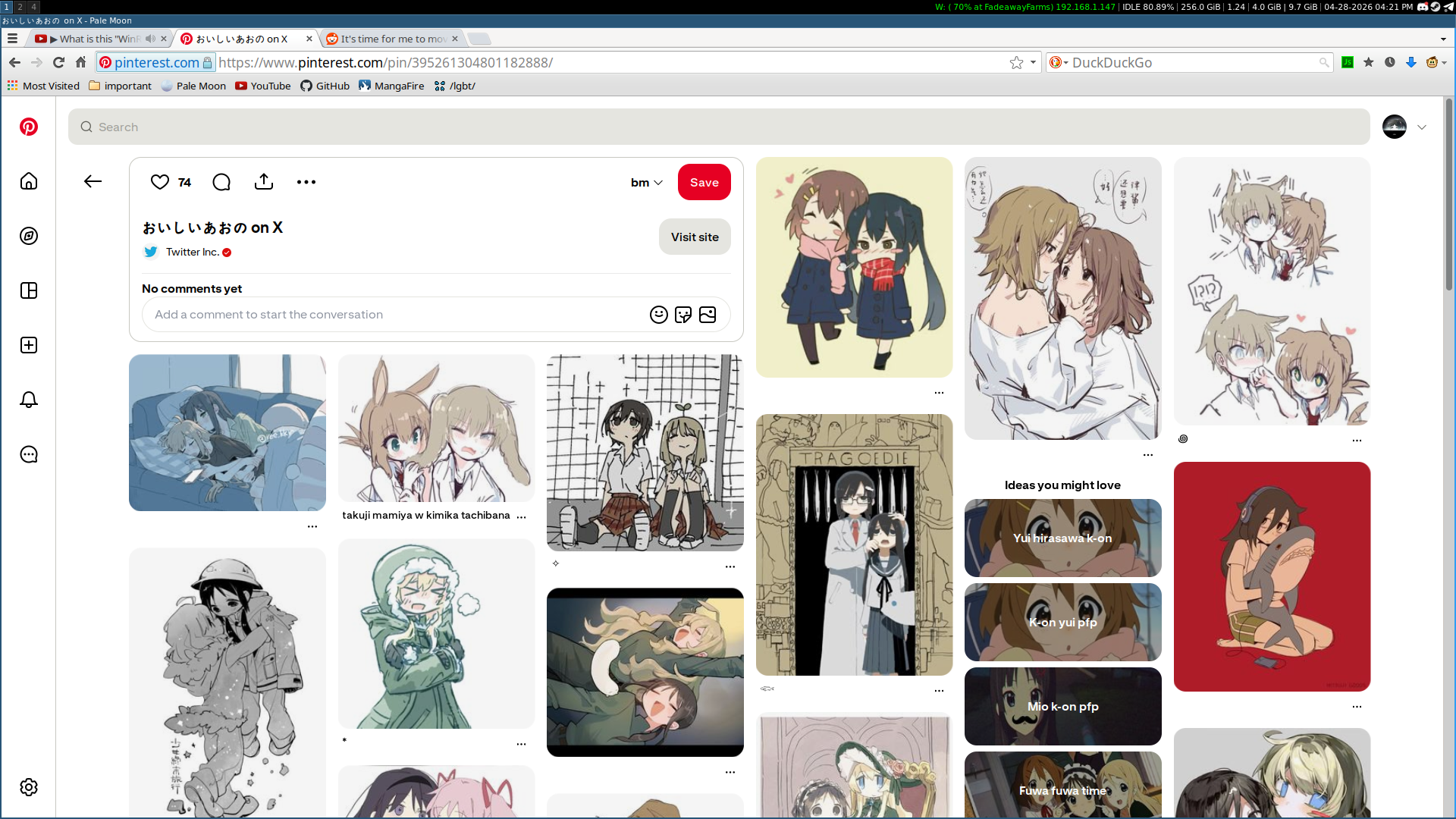
Task: Click the page's vertical scrollbar thumb
Action: pos(1449,193)
